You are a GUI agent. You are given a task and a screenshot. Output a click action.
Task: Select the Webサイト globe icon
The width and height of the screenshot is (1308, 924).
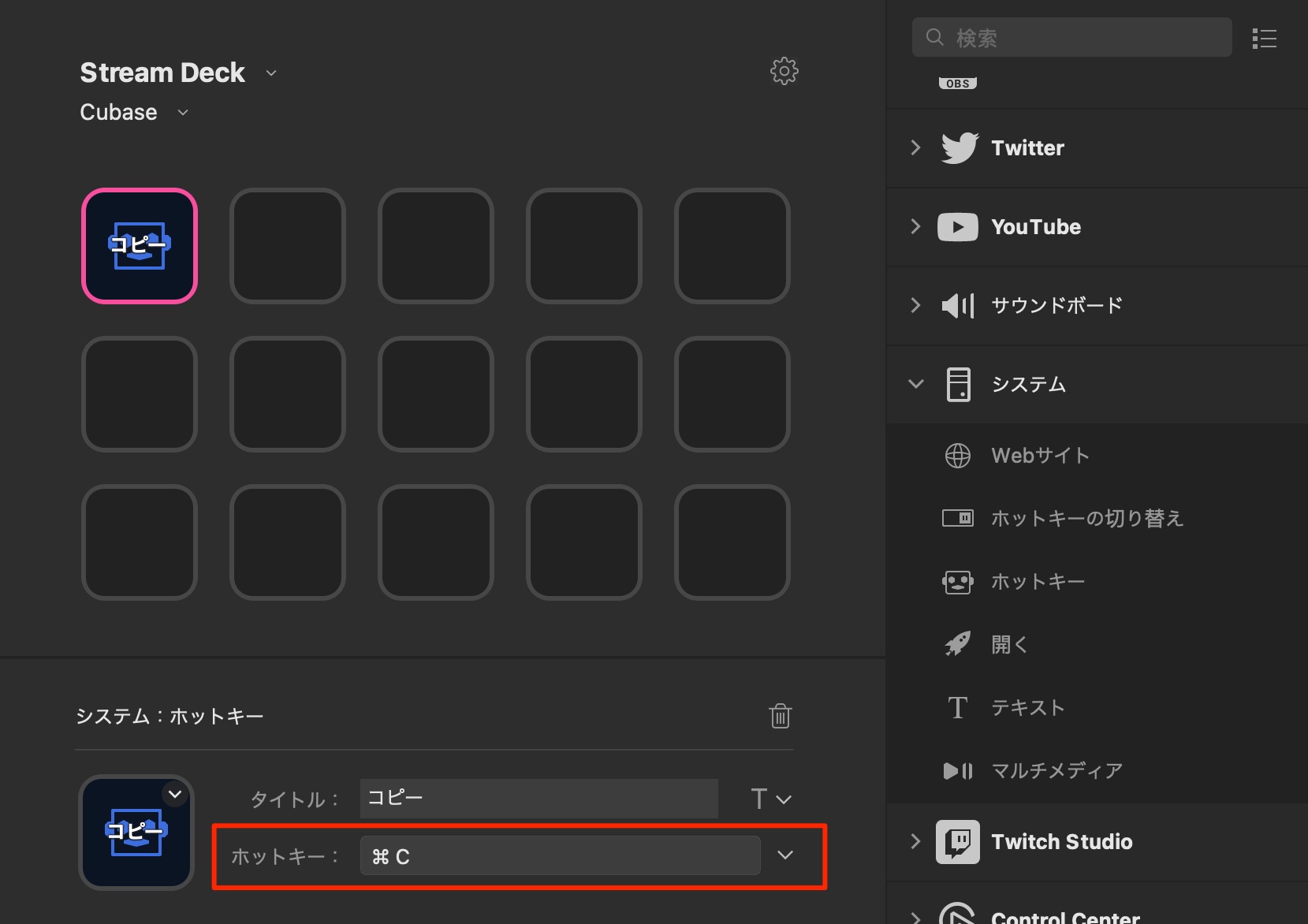(x=958, y=456)
